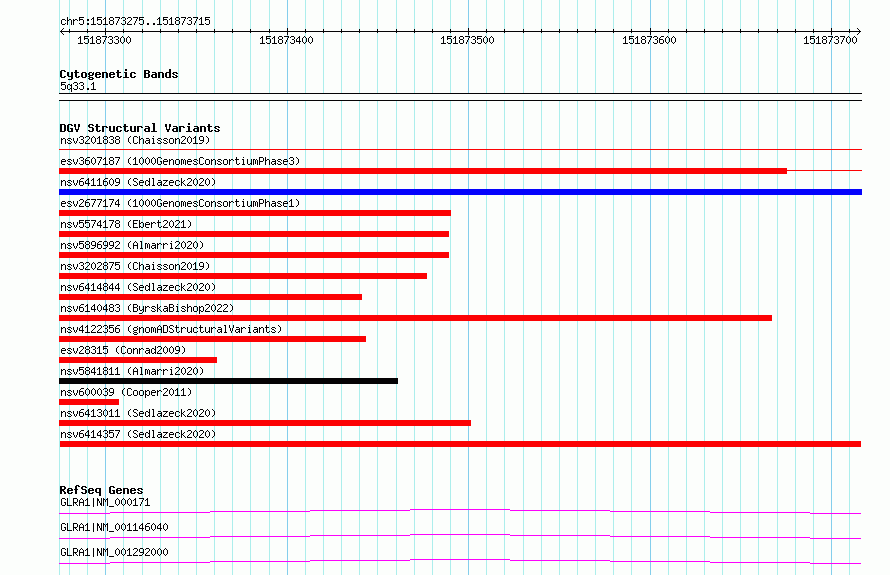Click the nsv3201838 (Chaisson2019) variant label
This screenshot has height=575, width=890.
pos(135,140)
